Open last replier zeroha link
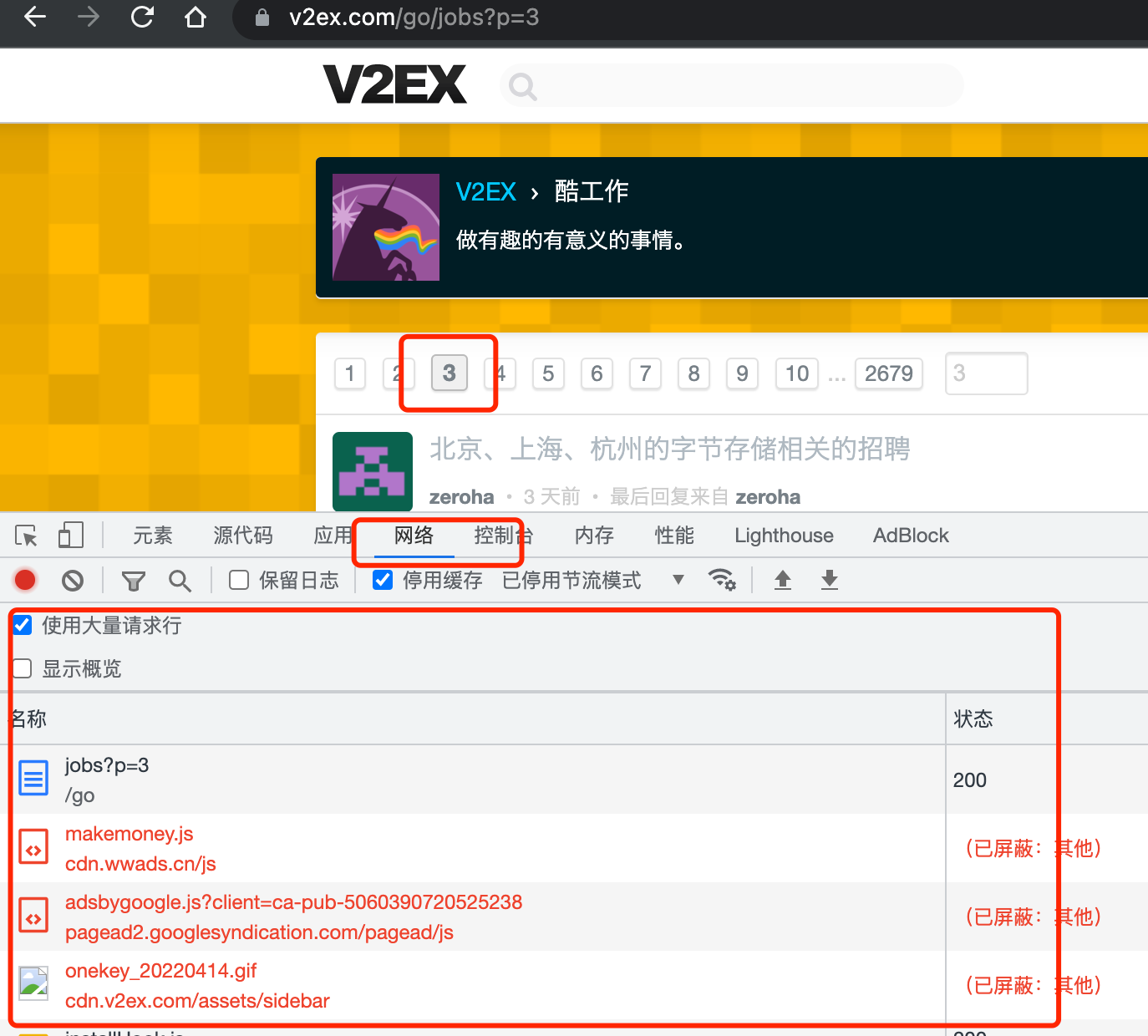The image size is (1148, 1036). [x=768, y=497]
